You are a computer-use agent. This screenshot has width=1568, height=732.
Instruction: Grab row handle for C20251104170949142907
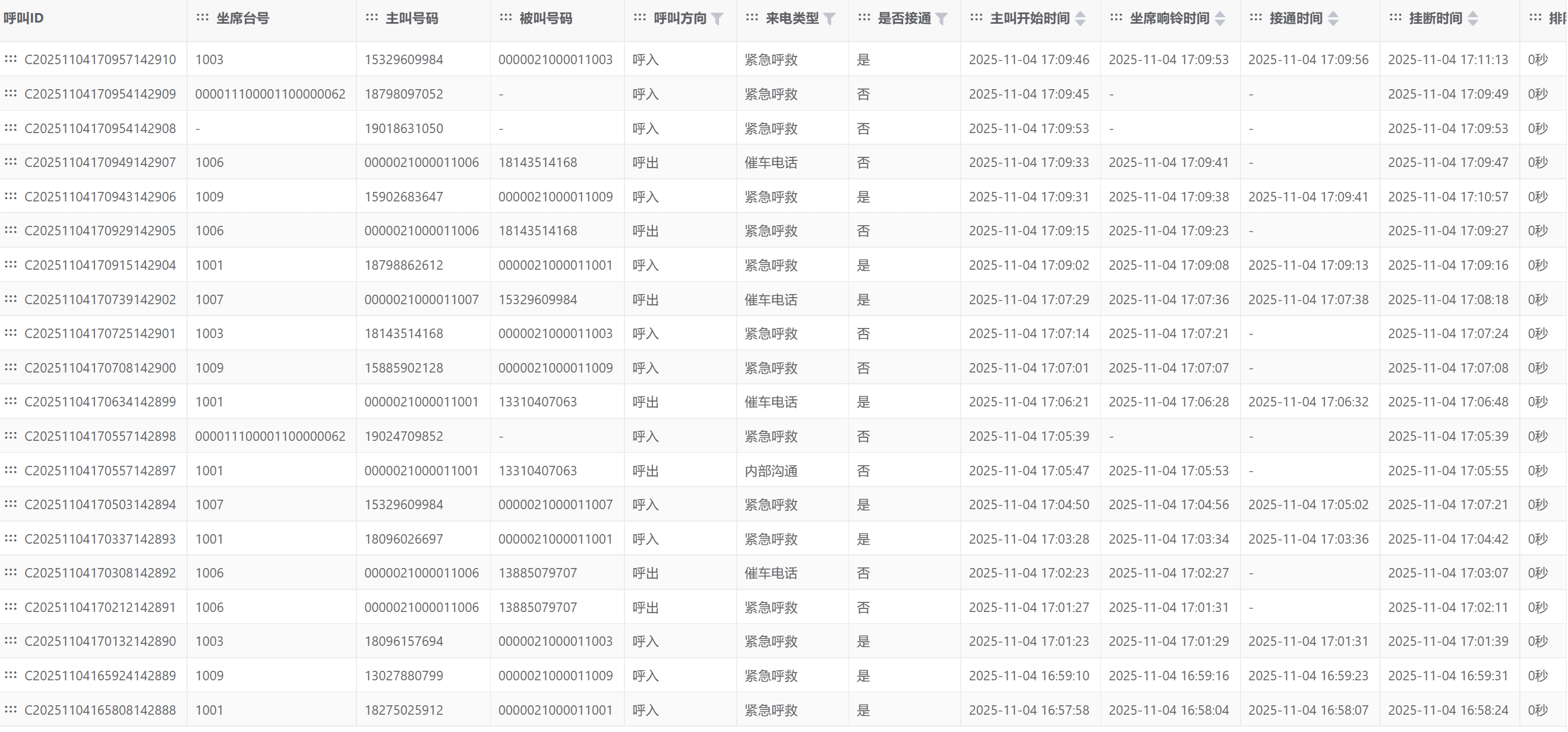coord(10,162)
